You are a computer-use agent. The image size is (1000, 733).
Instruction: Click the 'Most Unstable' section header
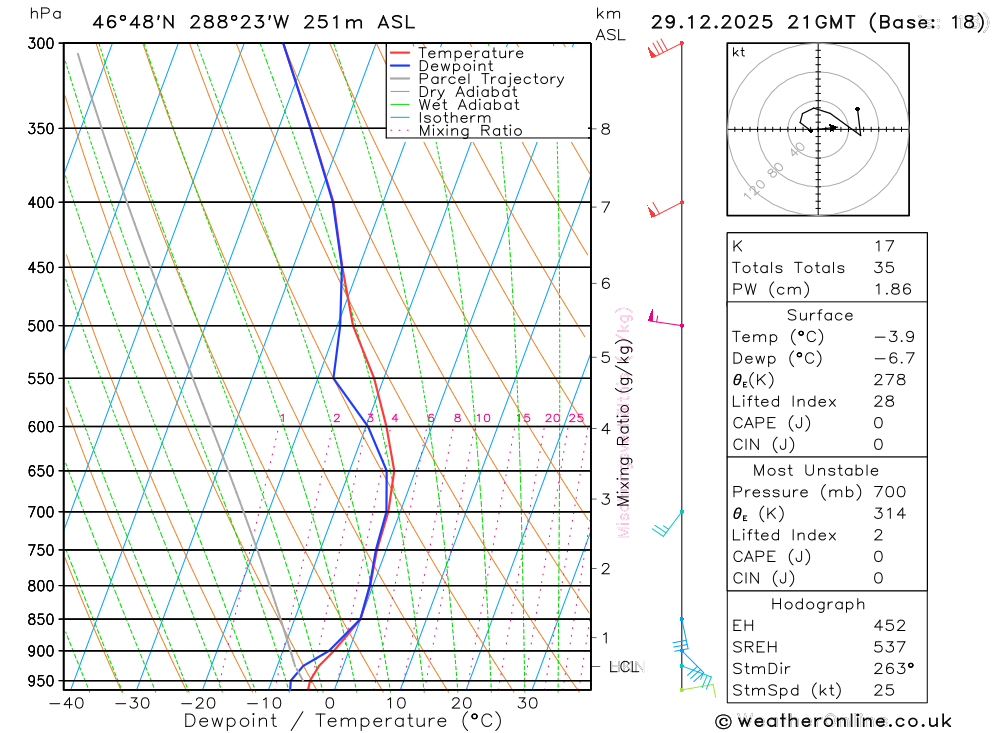(x=816, y=471)
